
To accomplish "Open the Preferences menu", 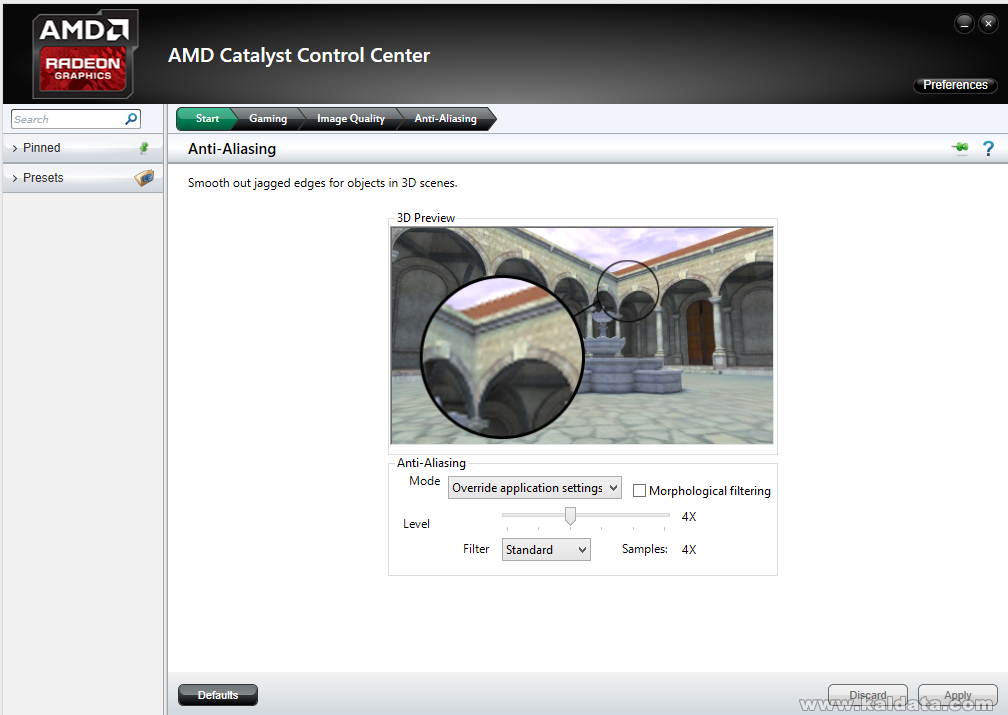I will pyautogui.click(x=955, y=85).
